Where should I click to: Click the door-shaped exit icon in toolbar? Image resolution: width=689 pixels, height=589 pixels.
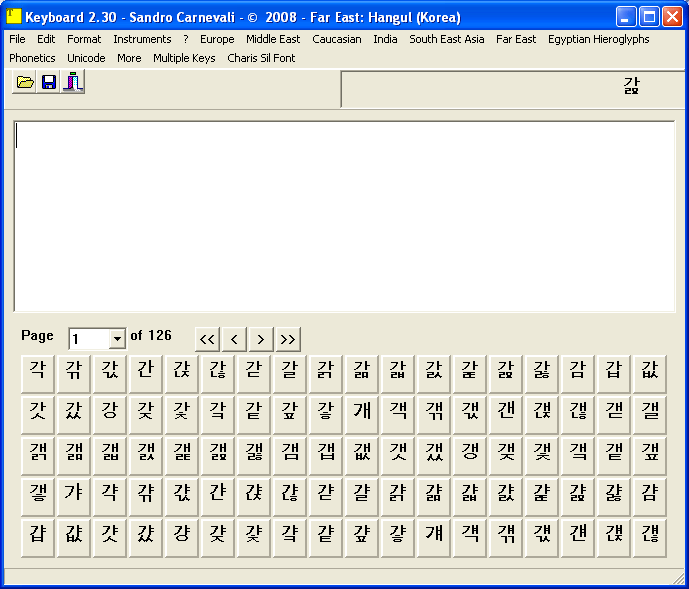coord(73,82)
